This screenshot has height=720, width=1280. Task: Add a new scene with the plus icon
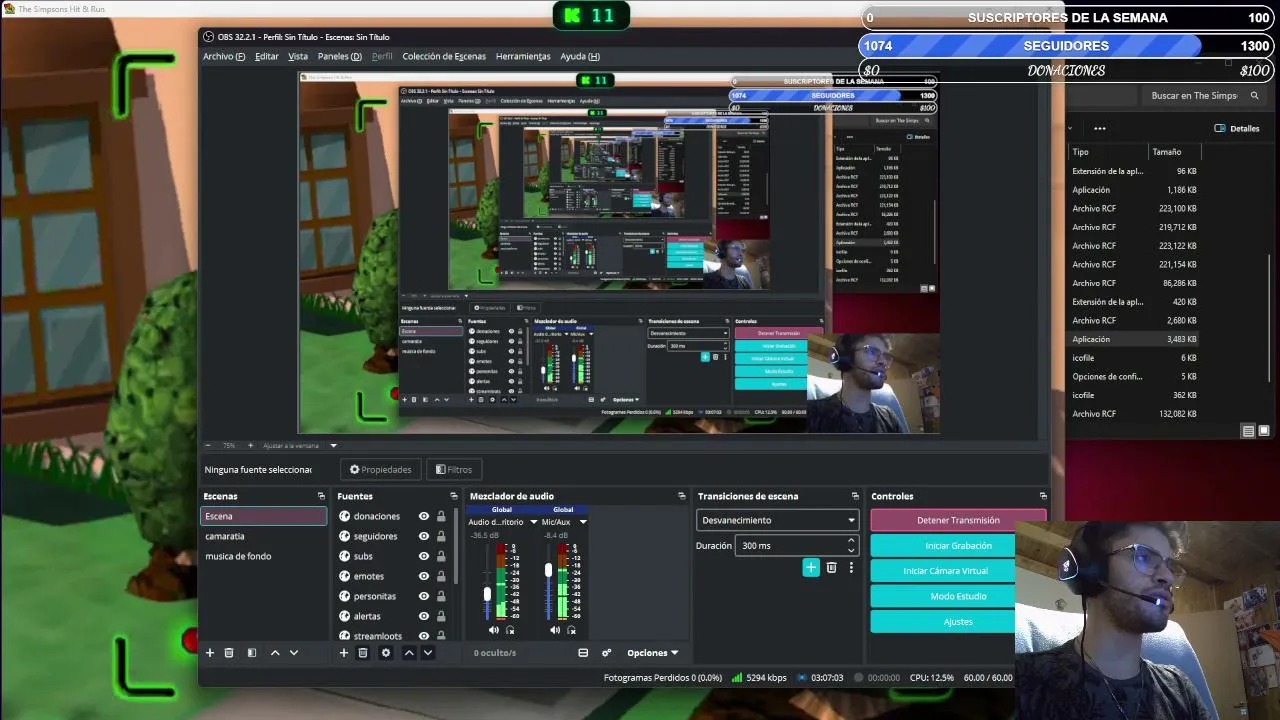[210, 653]
